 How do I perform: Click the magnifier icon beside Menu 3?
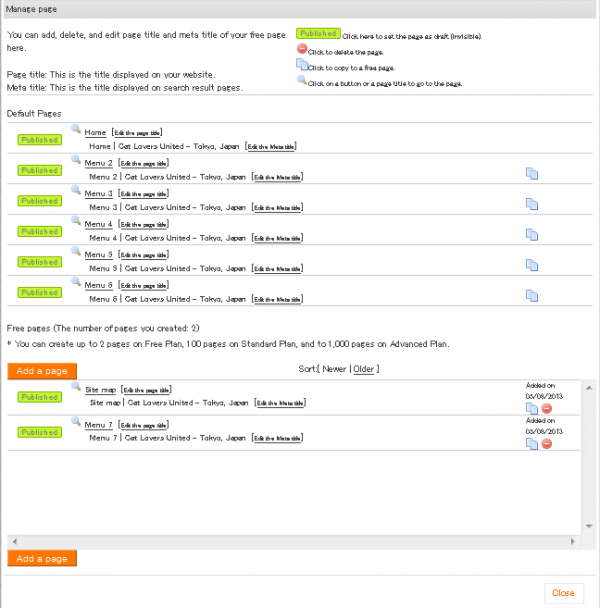point(76,191)
